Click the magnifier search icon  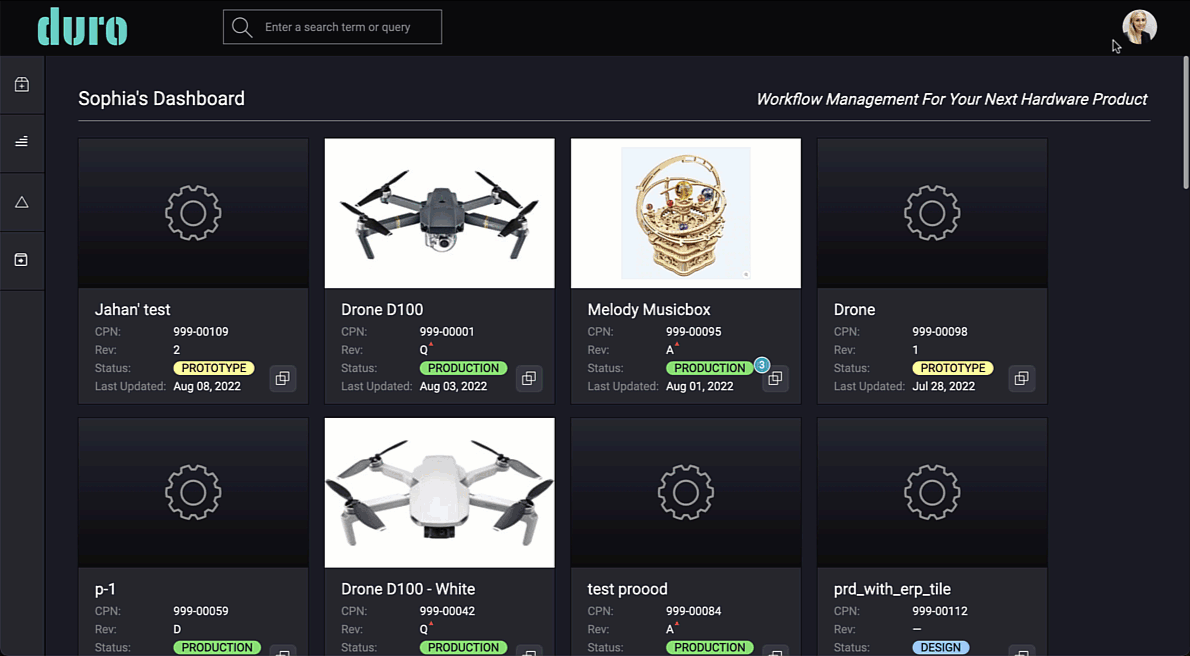point(242,27)
